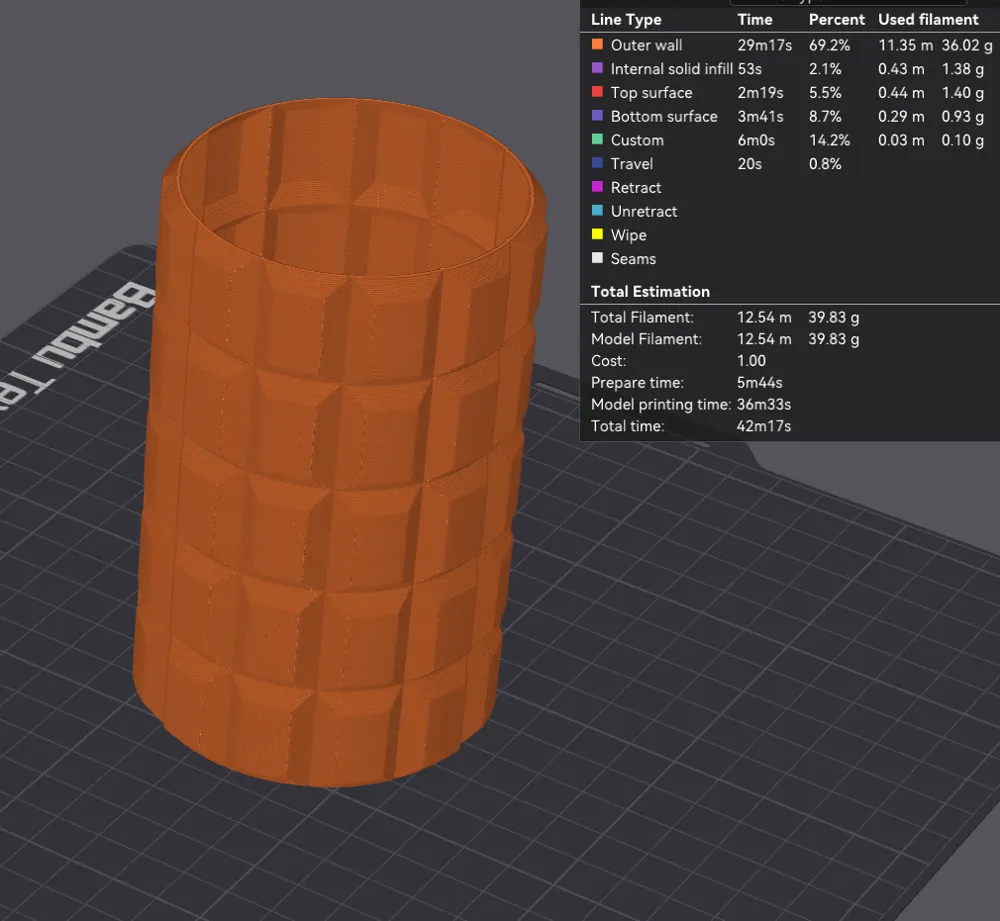Screen dimensions: 1000x921
Task: Show Retract points in preview
Action: pyautogui.click(x=636, y=188)
